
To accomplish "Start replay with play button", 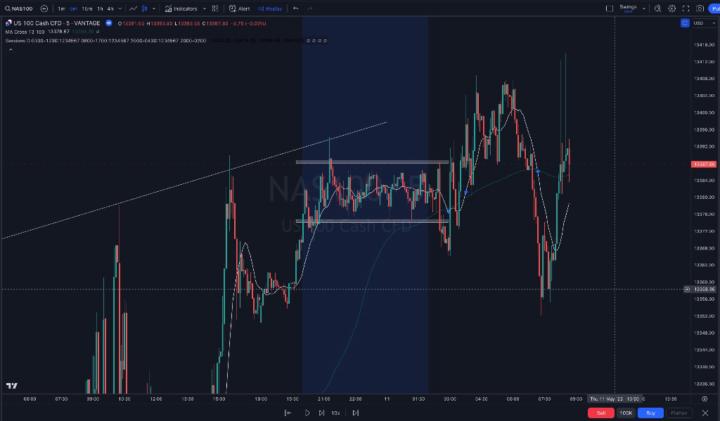I will (307, 413).
